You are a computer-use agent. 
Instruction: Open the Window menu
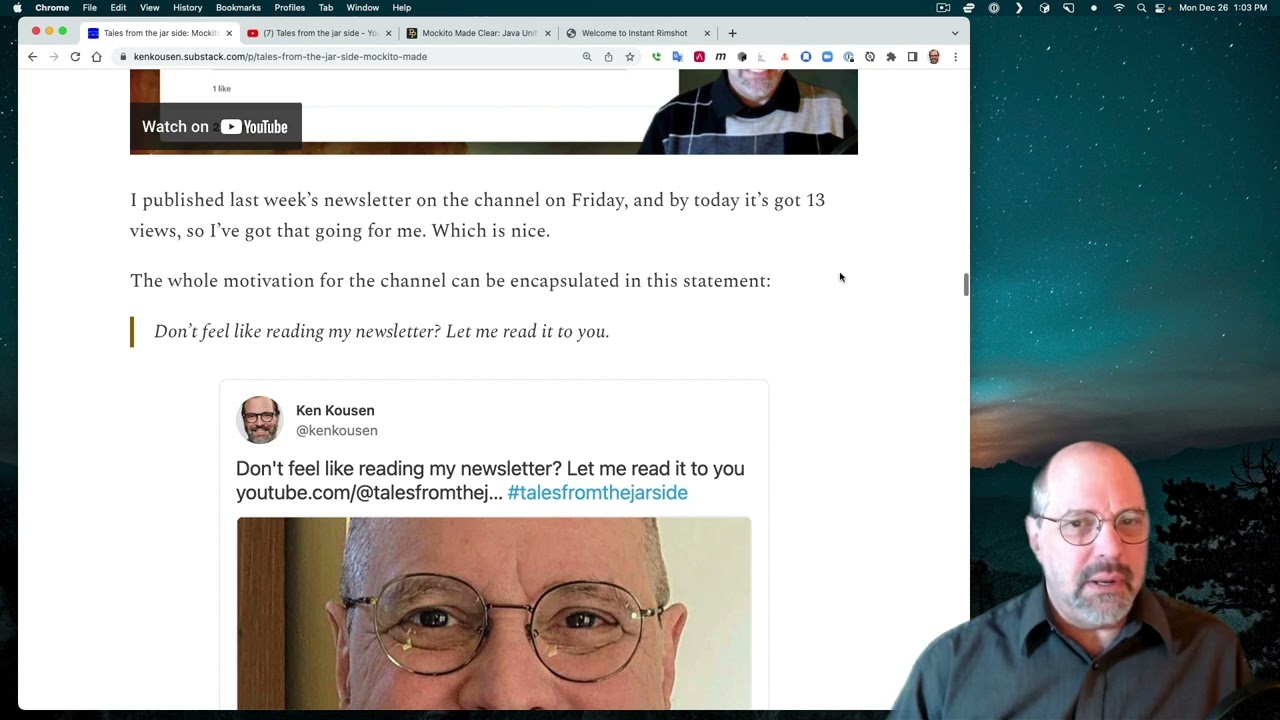[x=362, y=7]
